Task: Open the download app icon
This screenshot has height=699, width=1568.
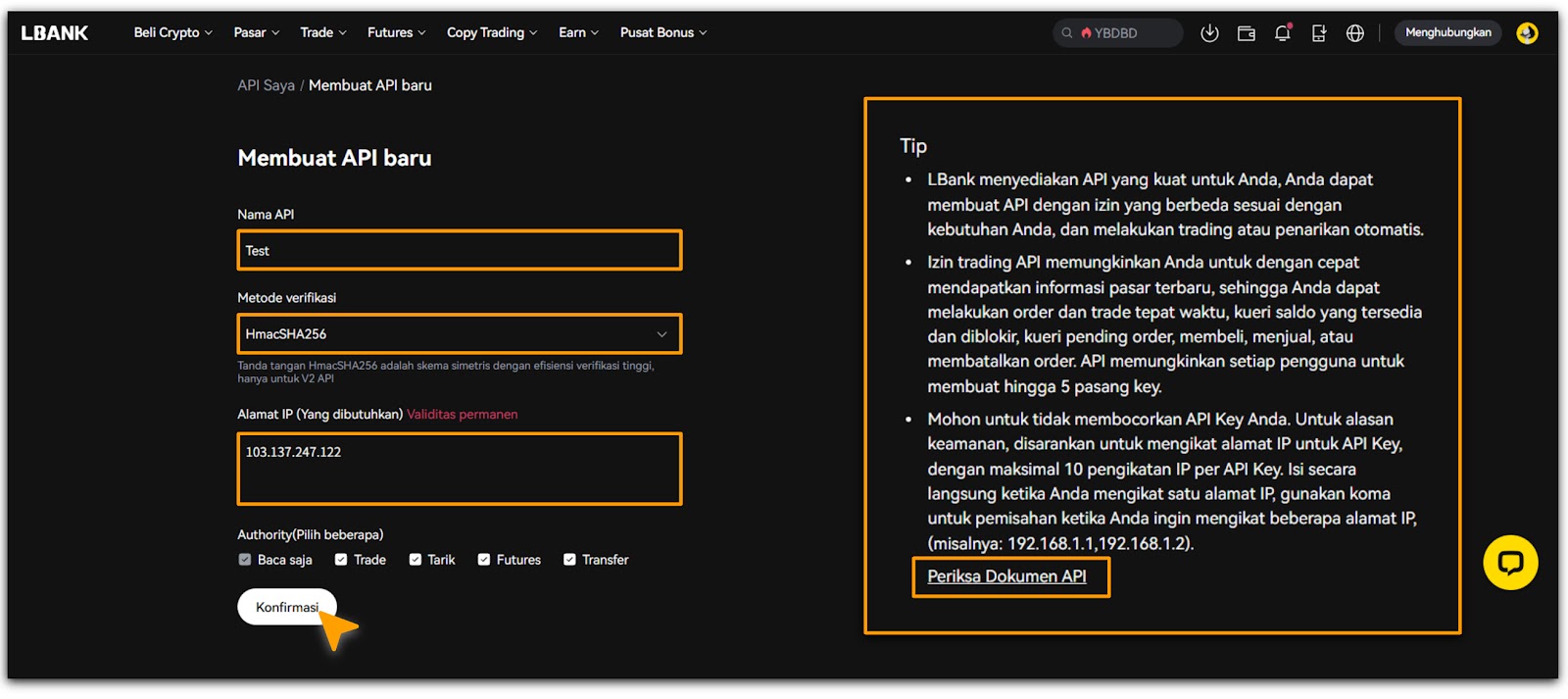Action: pos(1209,33)
